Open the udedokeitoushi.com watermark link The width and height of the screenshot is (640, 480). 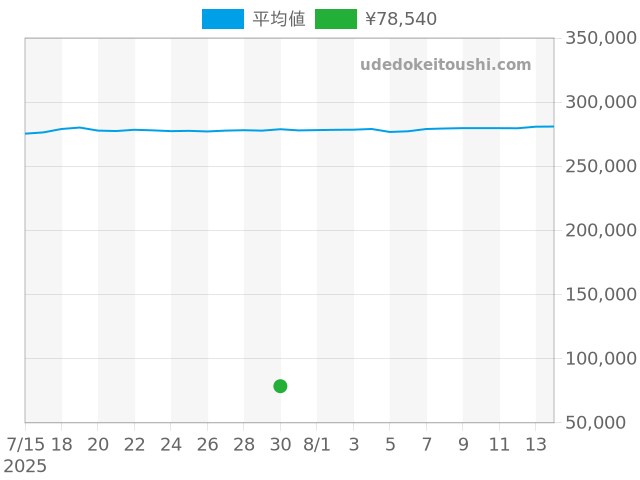pos(446,65)
